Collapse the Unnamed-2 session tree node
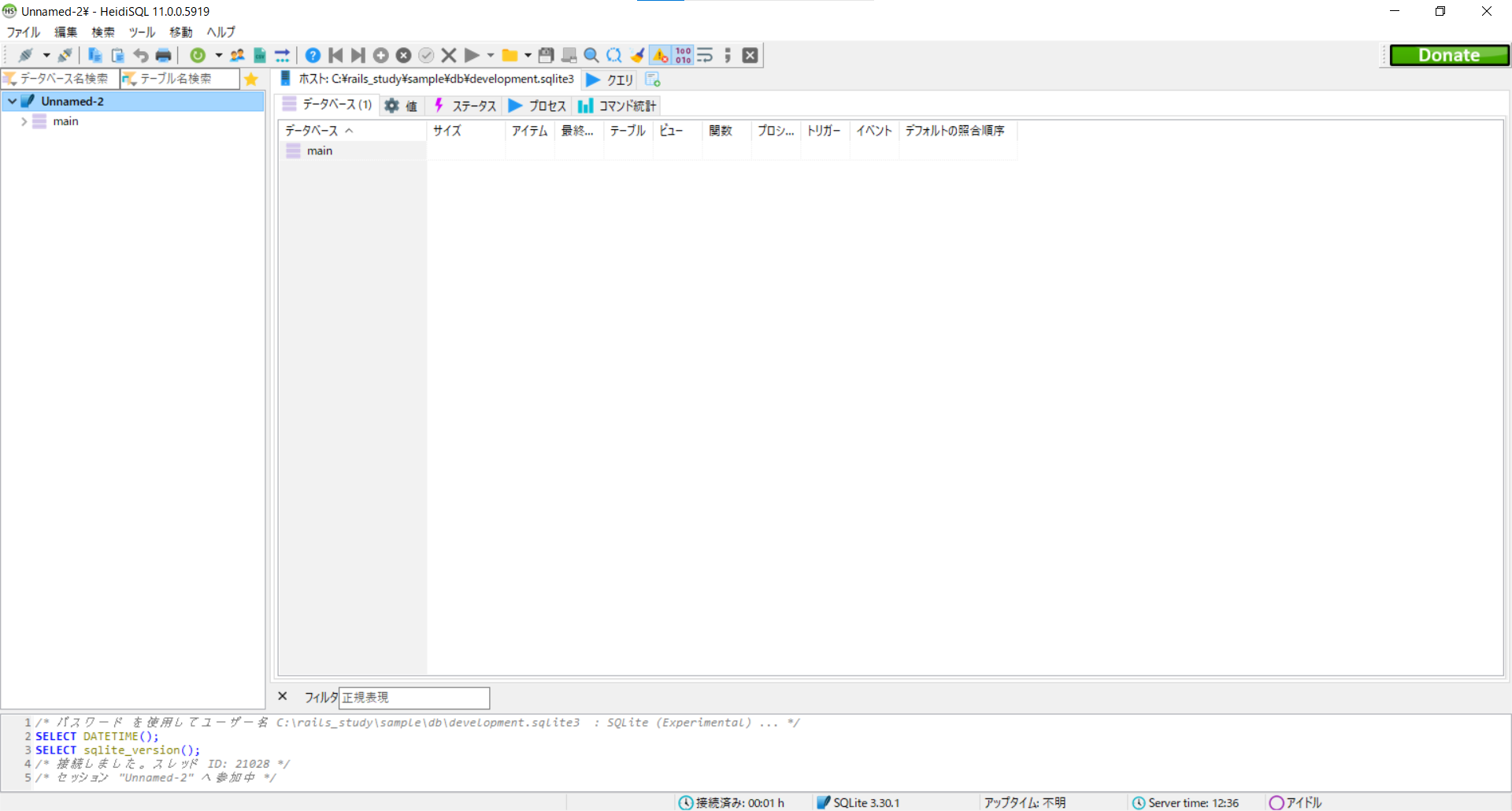Screen dimensions: 1512x811 coord(13,101)
